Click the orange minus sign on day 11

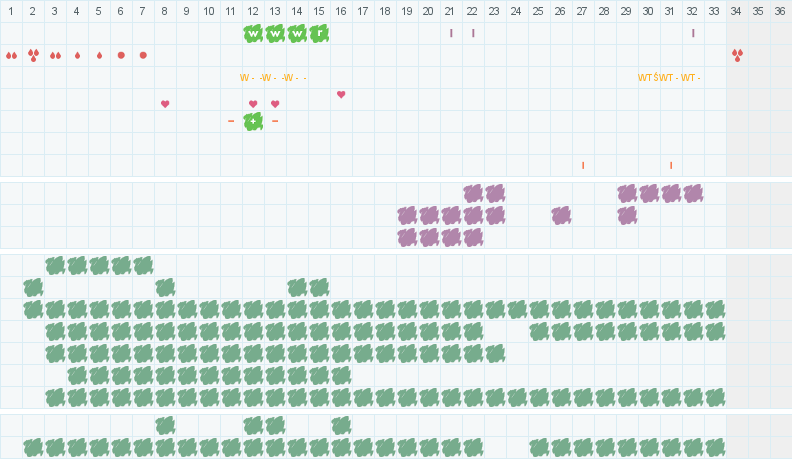231,121
